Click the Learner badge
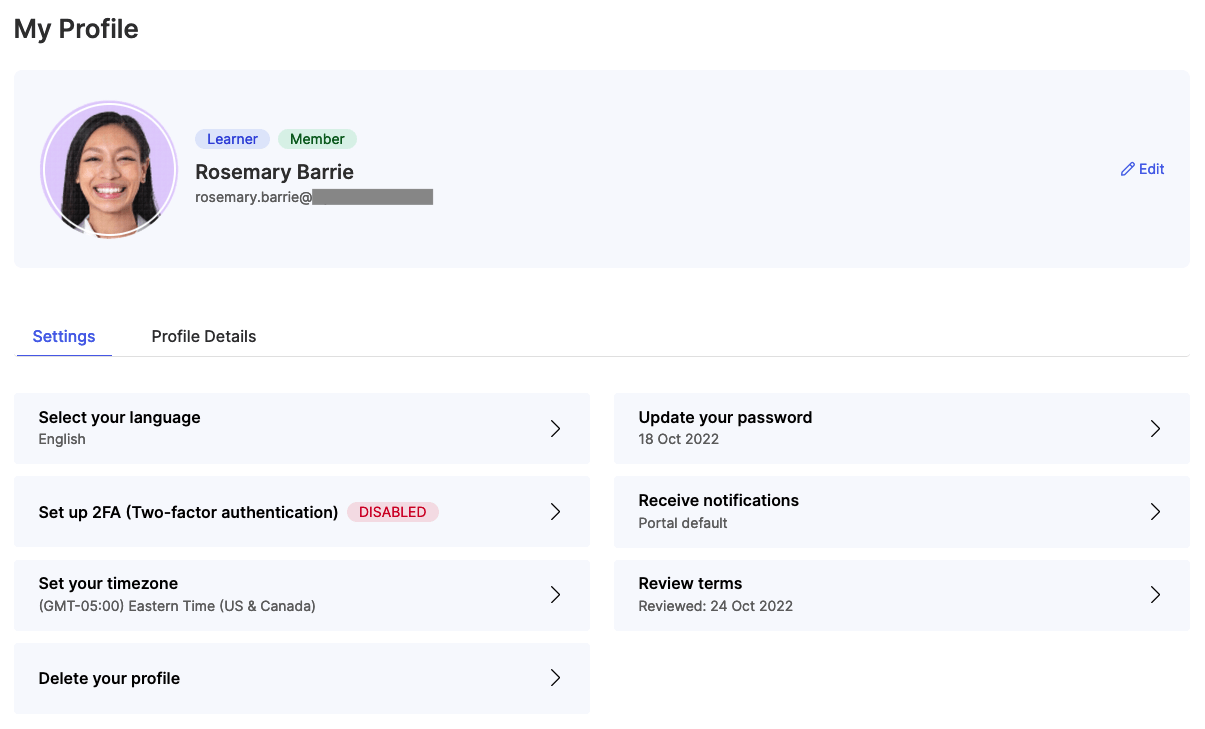Viewport: 1205px width, 729px height. click(232, 138)
